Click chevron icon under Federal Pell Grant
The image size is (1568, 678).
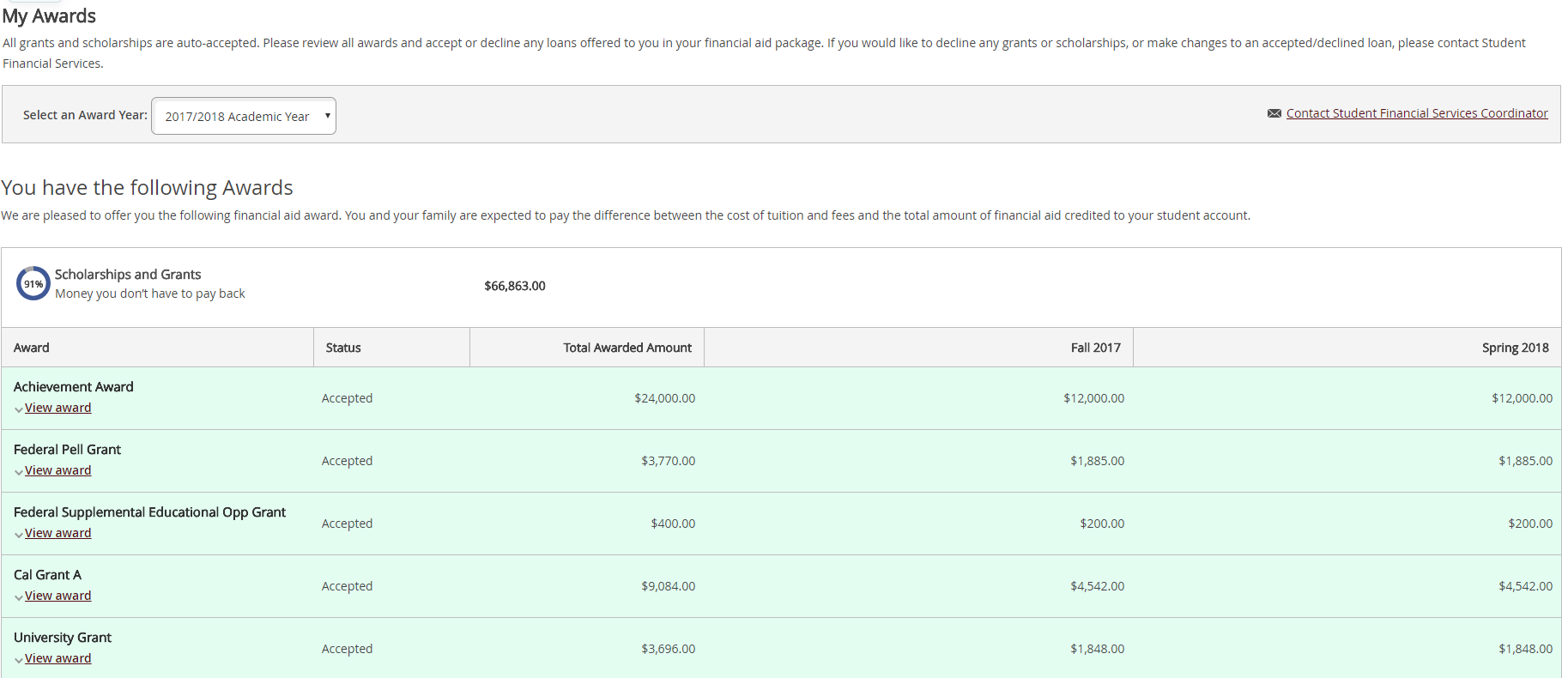point(19,472)
